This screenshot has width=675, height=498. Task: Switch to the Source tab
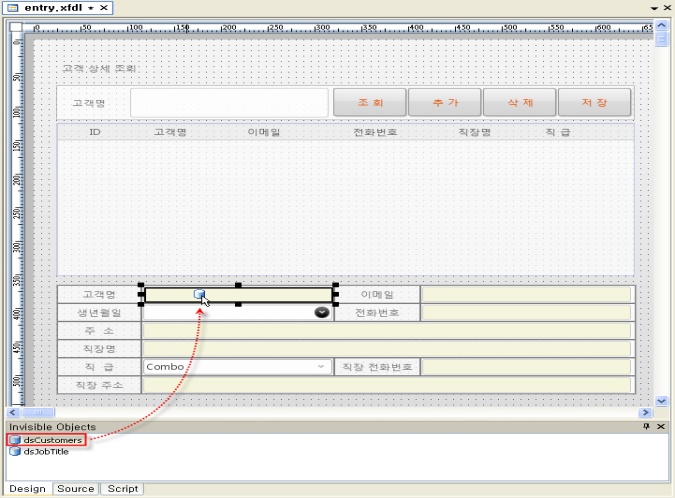pos(75,489)
